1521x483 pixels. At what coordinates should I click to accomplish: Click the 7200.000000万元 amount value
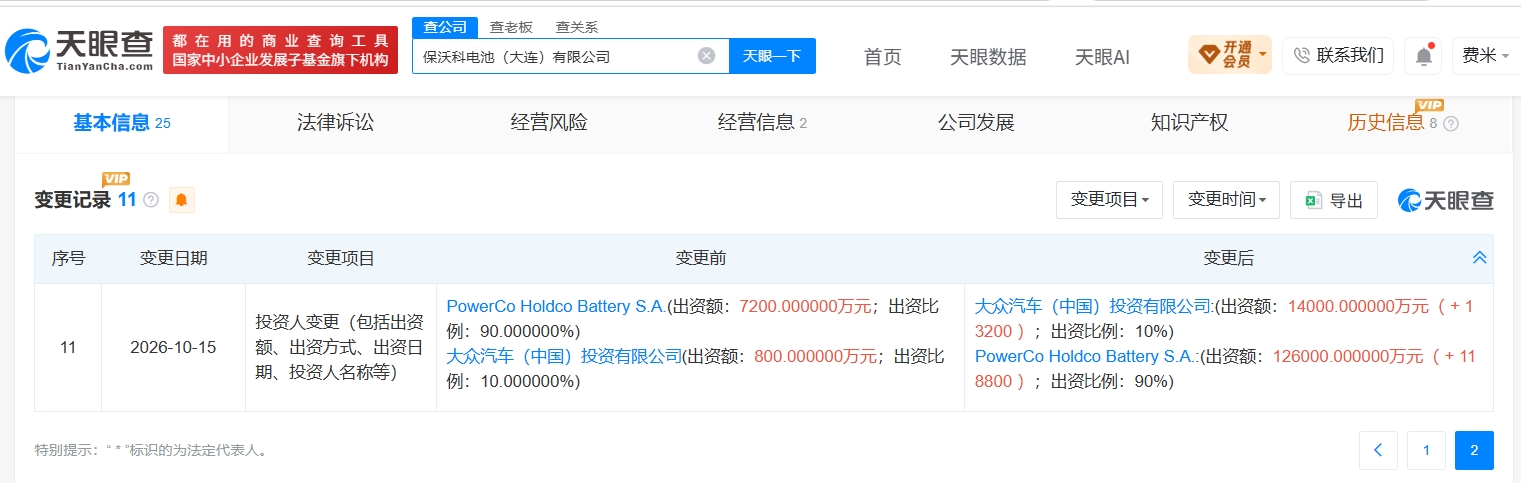coord(805,307)
